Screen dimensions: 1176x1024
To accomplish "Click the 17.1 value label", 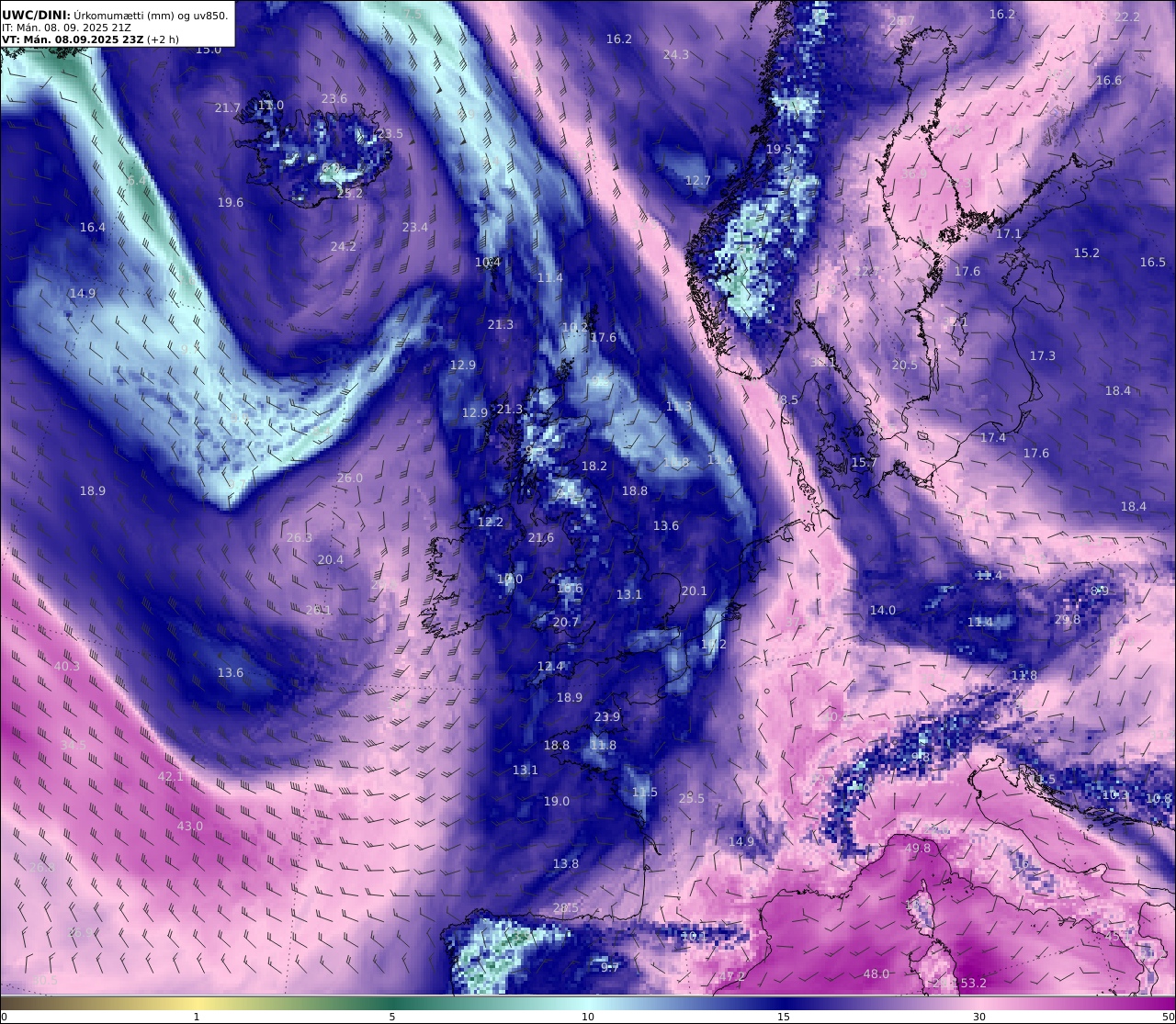I will tap(1009, 234).
